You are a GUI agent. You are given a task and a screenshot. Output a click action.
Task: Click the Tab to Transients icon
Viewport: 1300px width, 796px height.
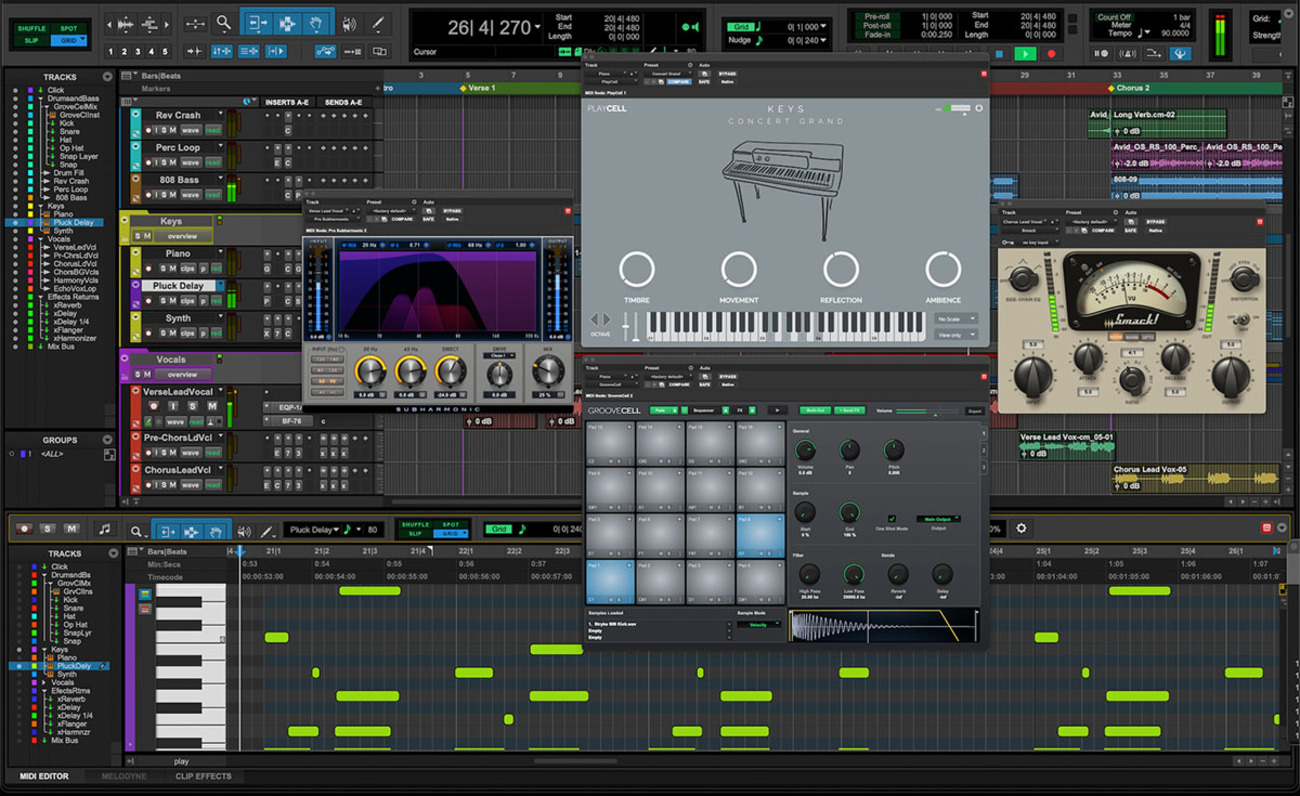click(194, 51)
